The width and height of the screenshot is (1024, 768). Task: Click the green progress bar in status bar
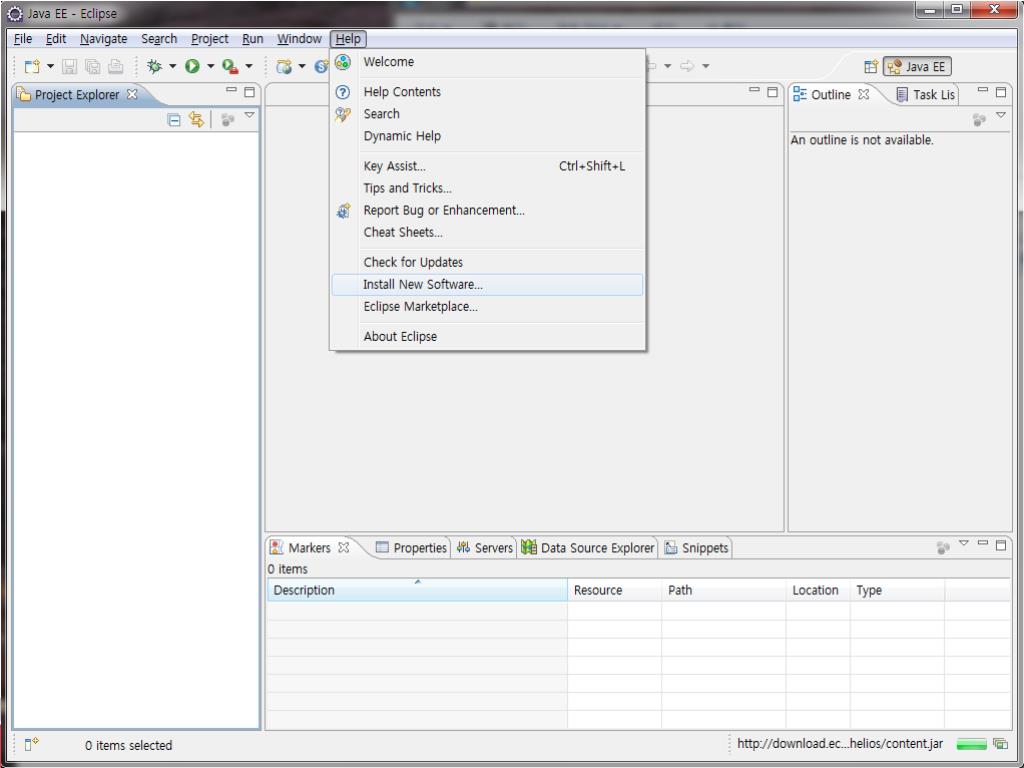tap(971, 744)
